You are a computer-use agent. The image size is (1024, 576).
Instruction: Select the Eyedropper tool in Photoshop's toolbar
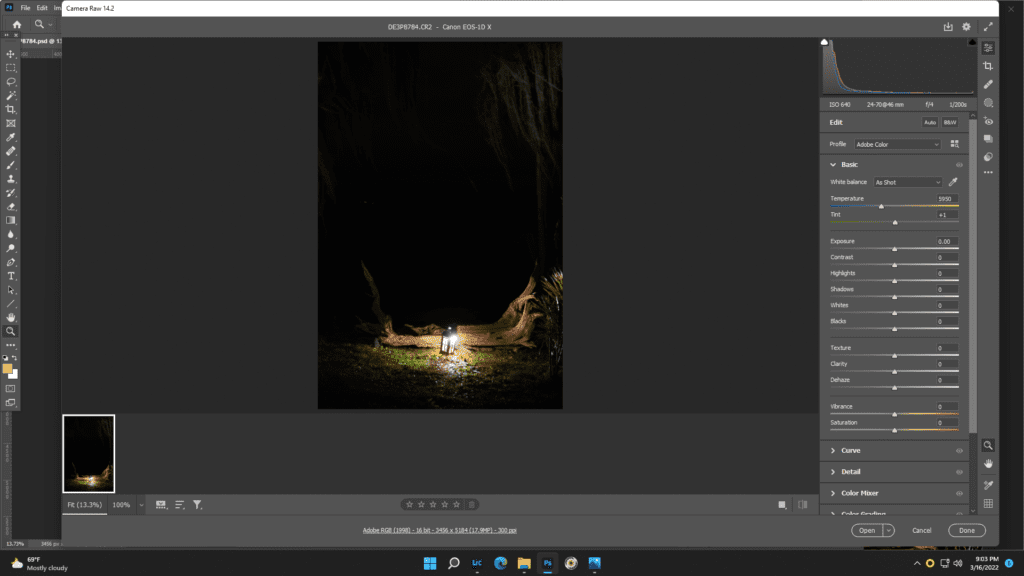tap(10, 137)
